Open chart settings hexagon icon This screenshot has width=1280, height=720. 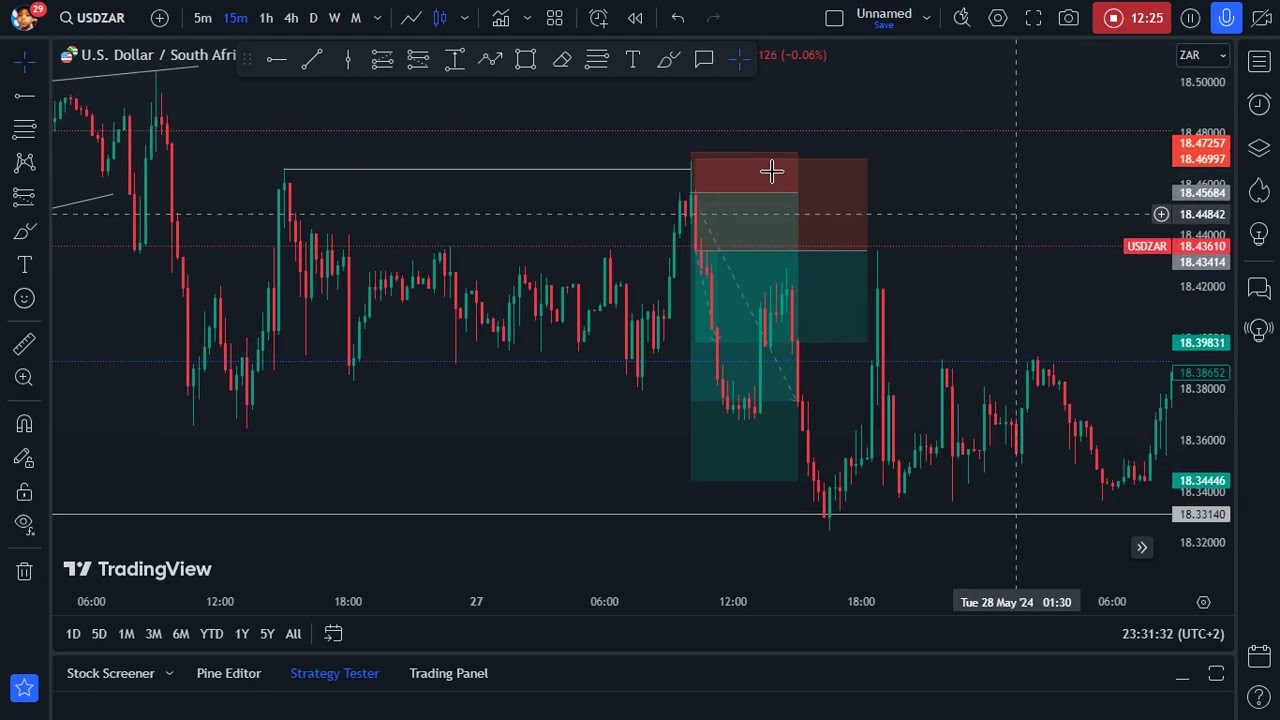(998, 18)
